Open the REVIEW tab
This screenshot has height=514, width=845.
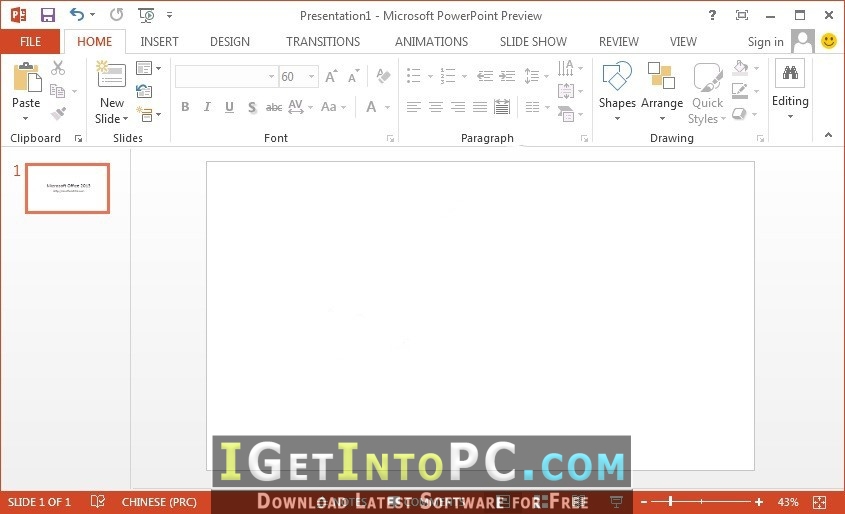619,41
